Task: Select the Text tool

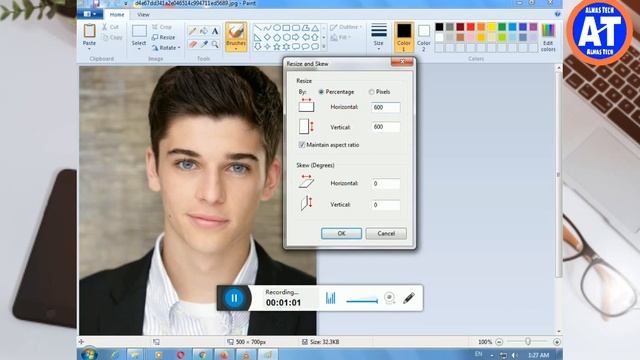Action: pyautogui.click(x=215, y=31)
